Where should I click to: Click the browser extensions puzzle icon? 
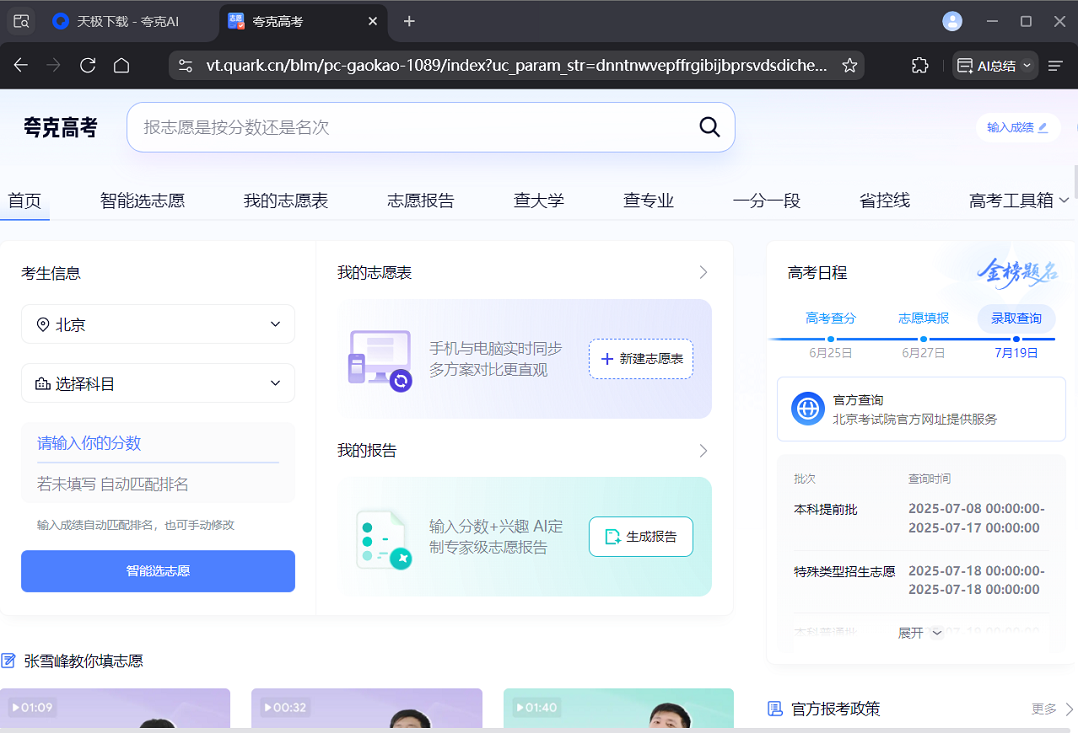[x=919, y=64]
